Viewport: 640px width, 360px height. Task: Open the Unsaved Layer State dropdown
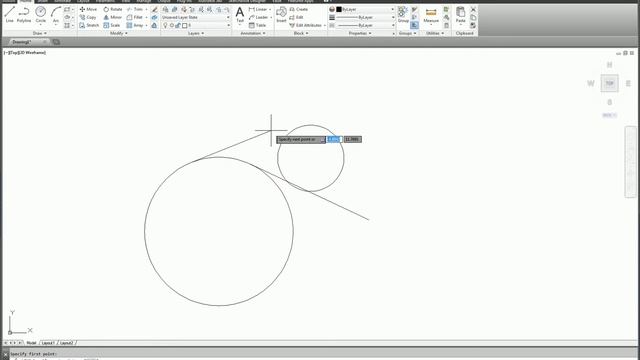(196, 17)
